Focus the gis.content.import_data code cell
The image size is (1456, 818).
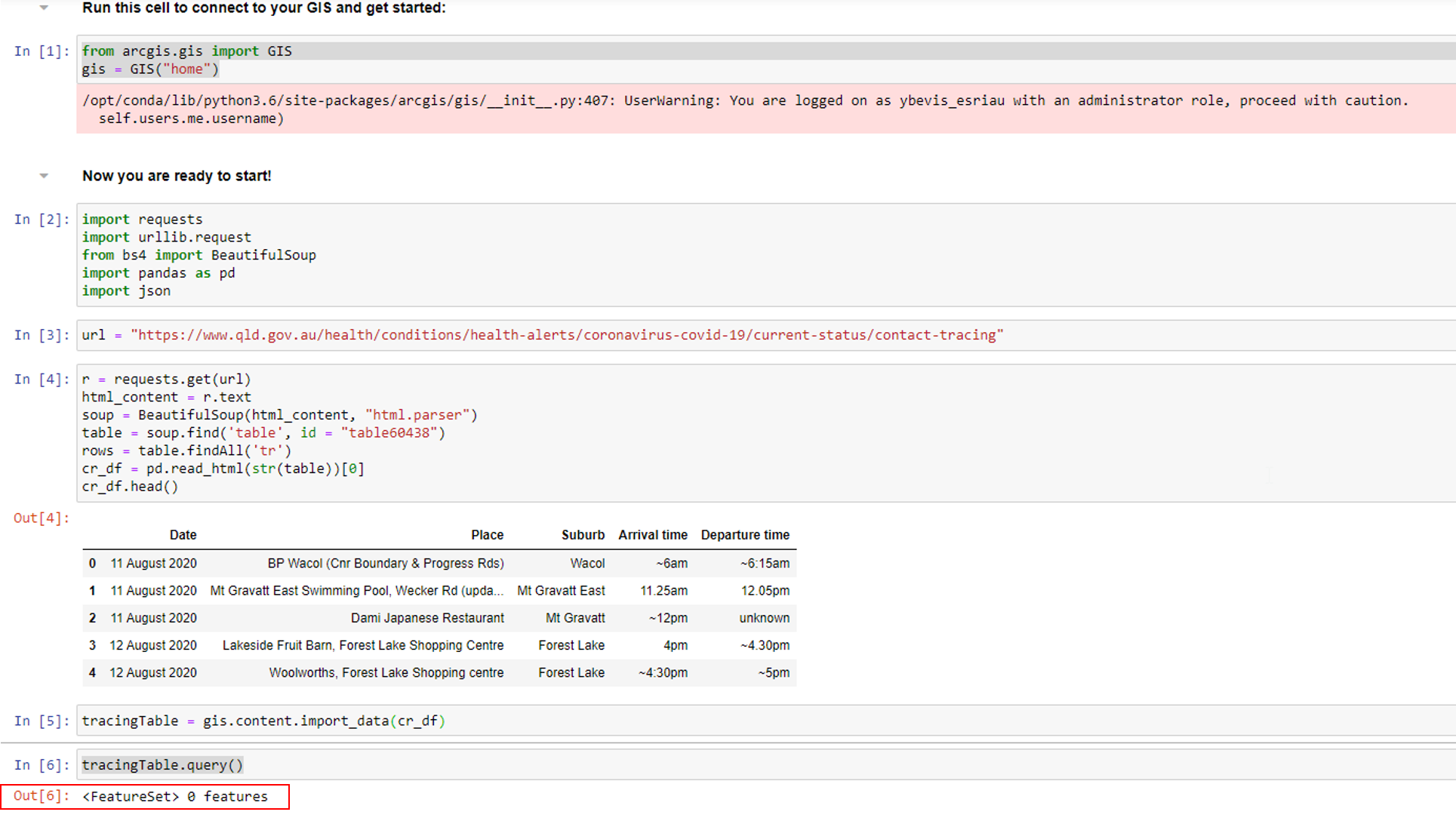tap(766, 721)
